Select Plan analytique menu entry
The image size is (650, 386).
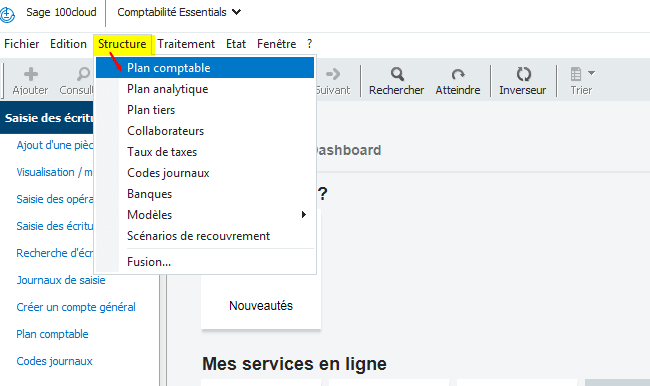coord(205,89)
